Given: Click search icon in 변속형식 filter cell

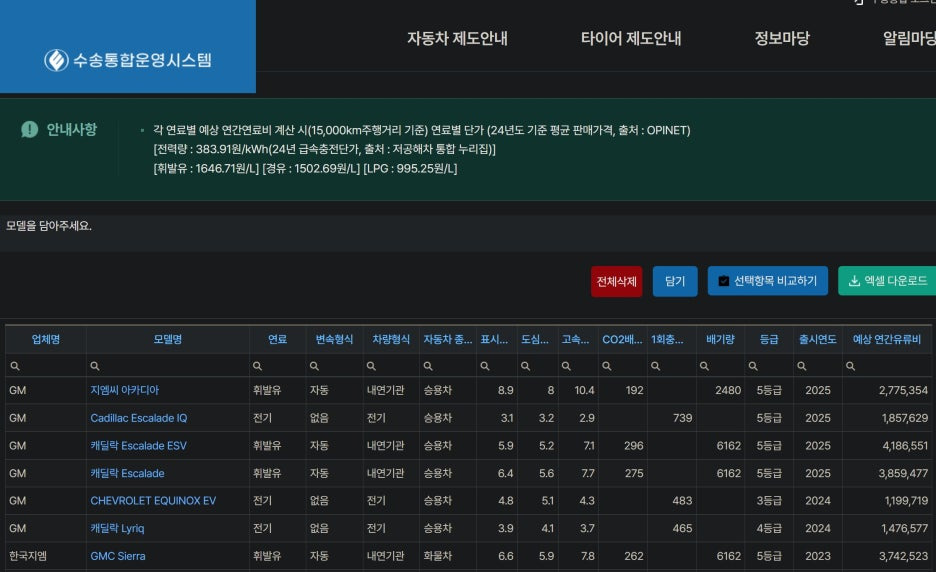Looking at the screenshot, I should (x=314, y=366).
